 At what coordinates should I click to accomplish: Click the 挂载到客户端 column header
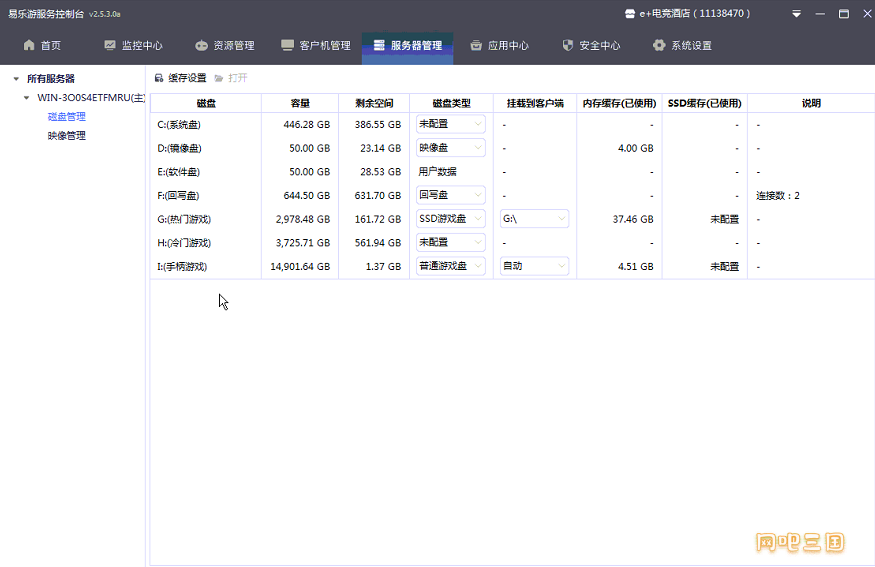click(535, 103)
